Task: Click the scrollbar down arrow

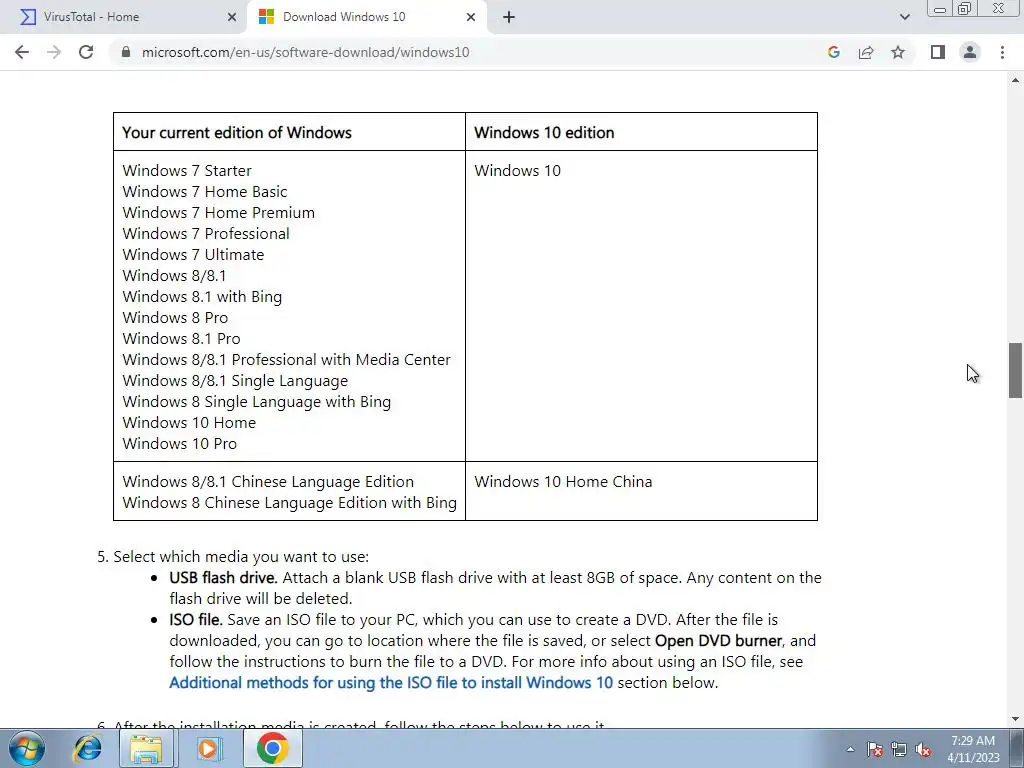Action: click(1015, 719)
